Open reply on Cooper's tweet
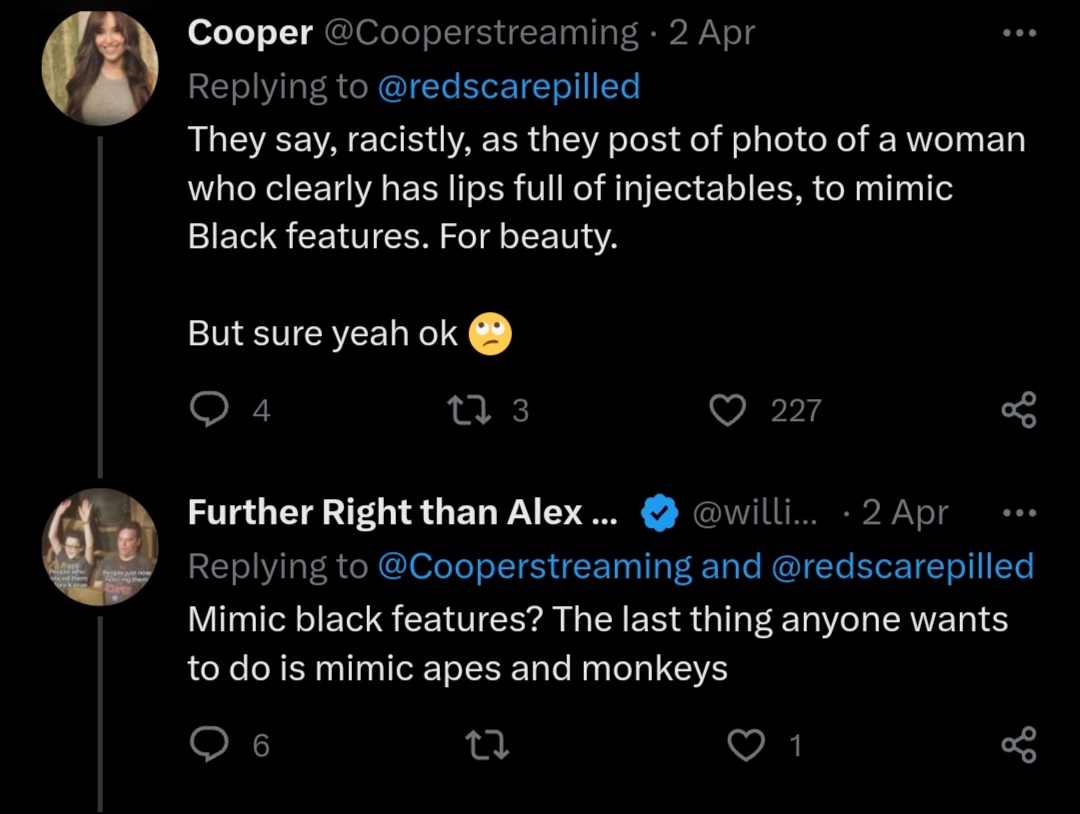Image resolution: width=1080 pixels, height=814 pixels. (x=207, y=410)
